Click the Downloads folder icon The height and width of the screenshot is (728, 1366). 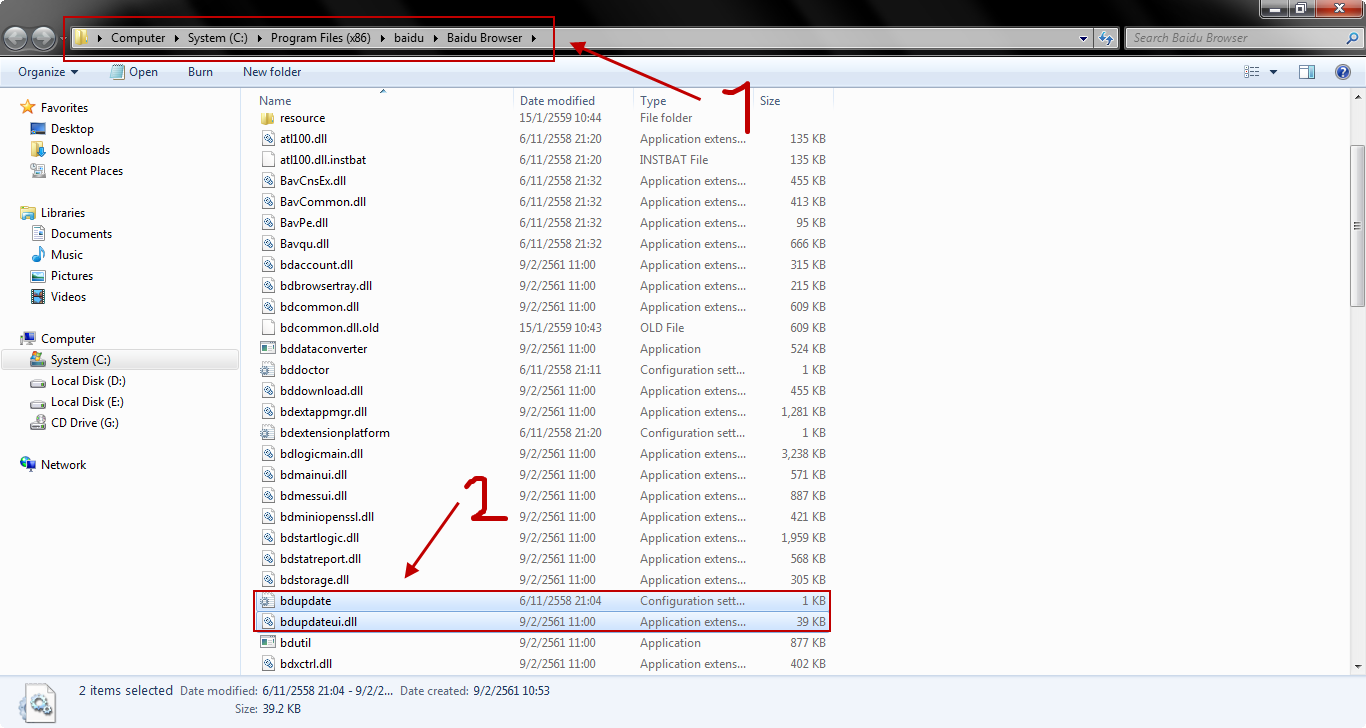38,150
